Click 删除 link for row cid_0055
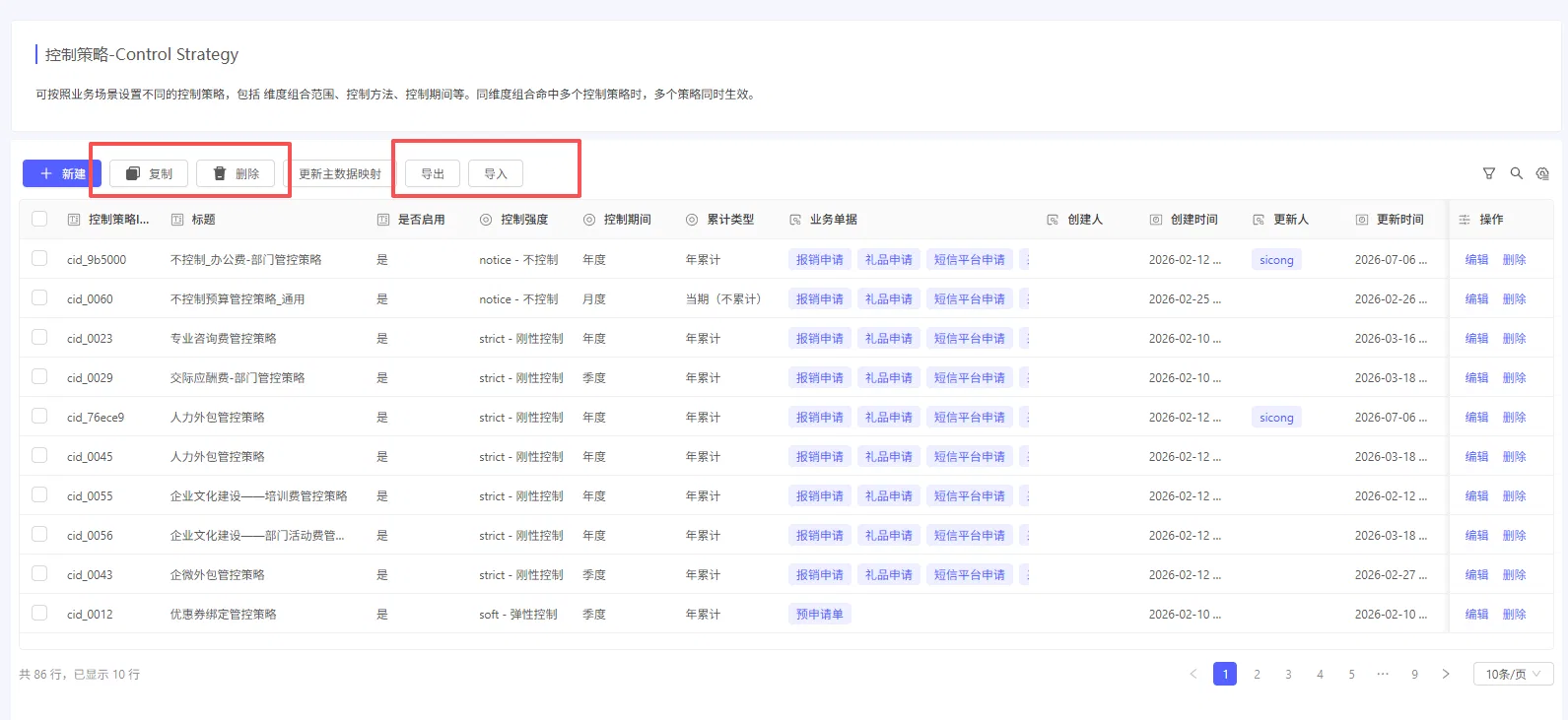Image resolution: width=1568 pixels, height=720 pixels. [x=1514, y=496]
